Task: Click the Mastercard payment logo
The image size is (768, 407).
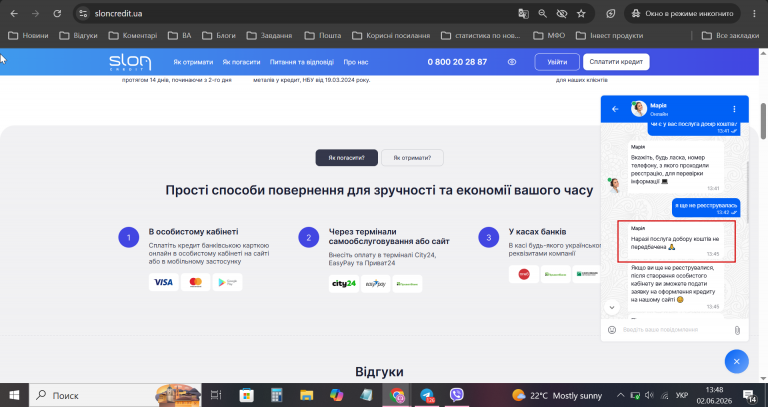Action: [x=195, y=282]
